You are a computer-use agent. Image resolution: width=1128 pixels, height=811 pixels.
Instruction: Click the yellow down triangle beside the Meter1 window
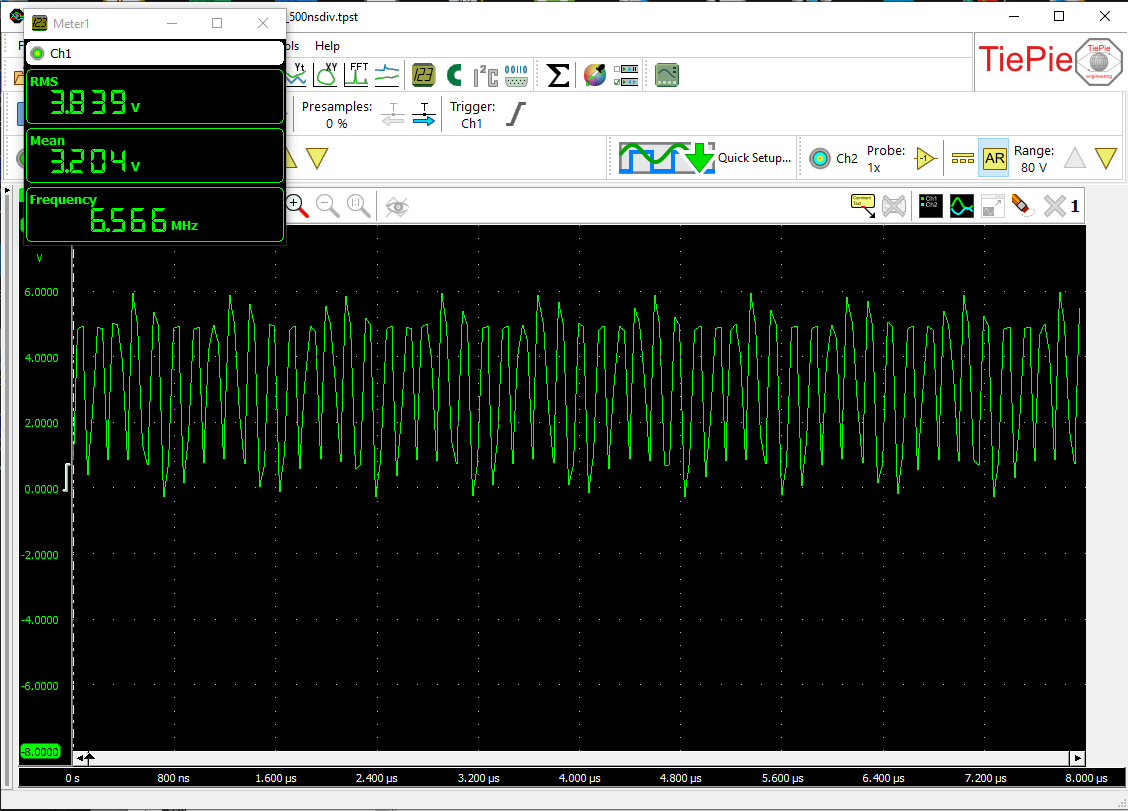click(317, 158)
